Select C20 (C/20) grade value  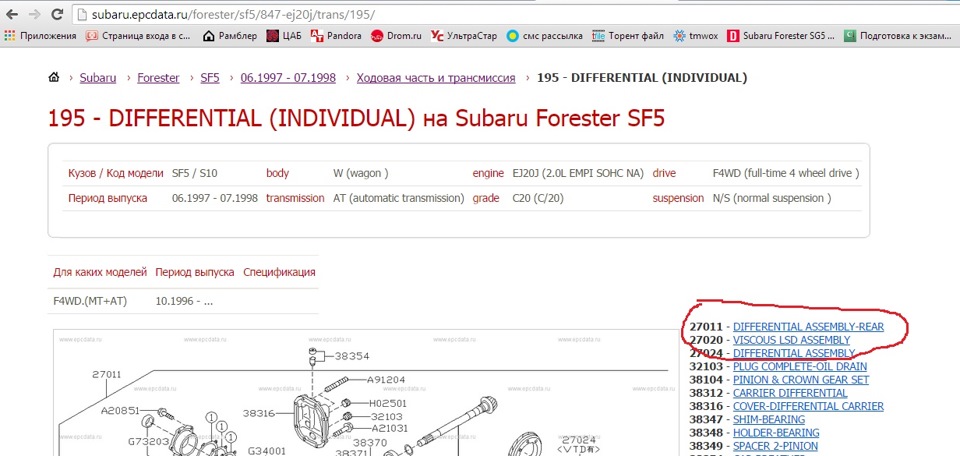pos(539,198)
